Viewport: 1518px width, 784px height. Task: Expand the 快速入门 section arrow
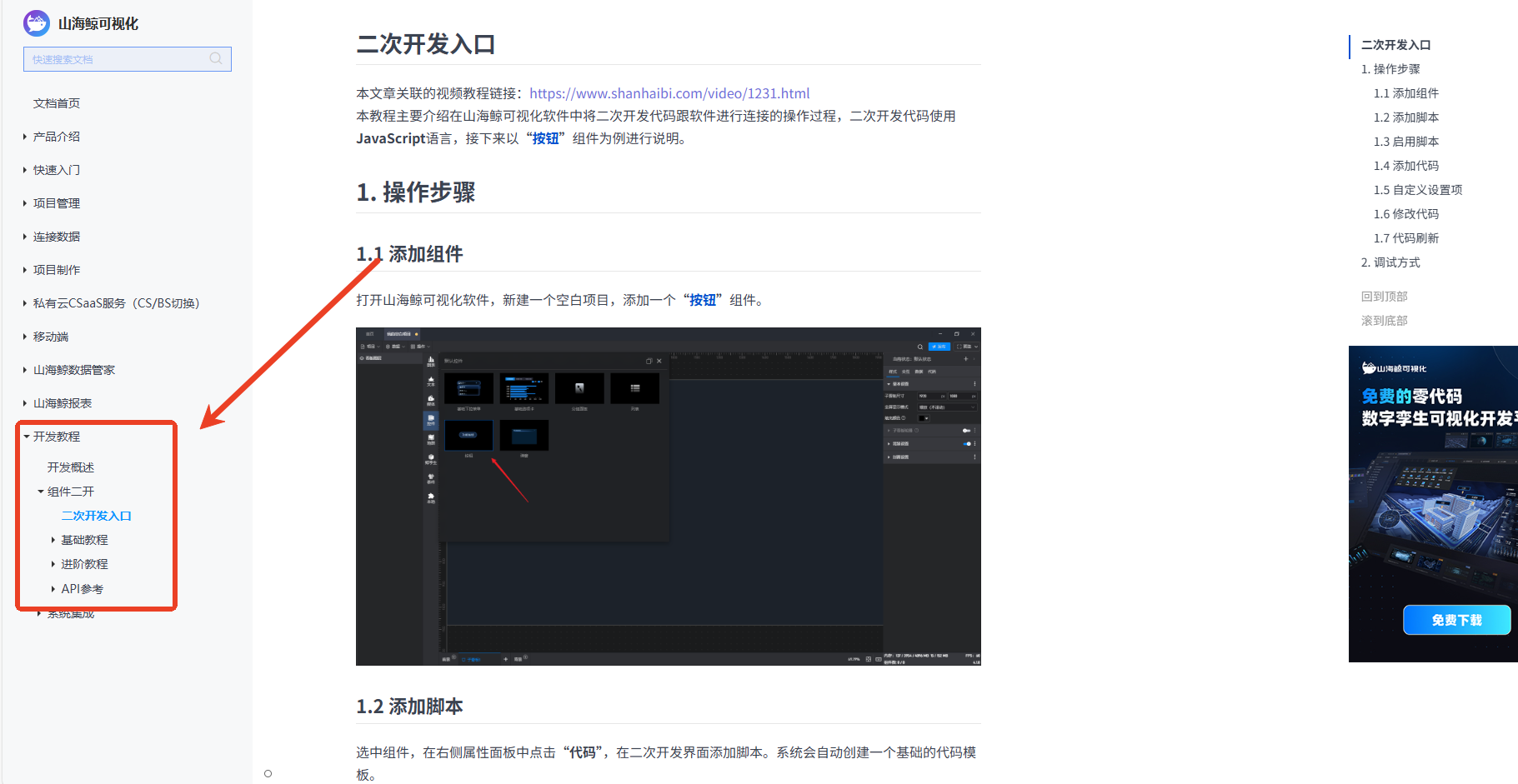25,170
